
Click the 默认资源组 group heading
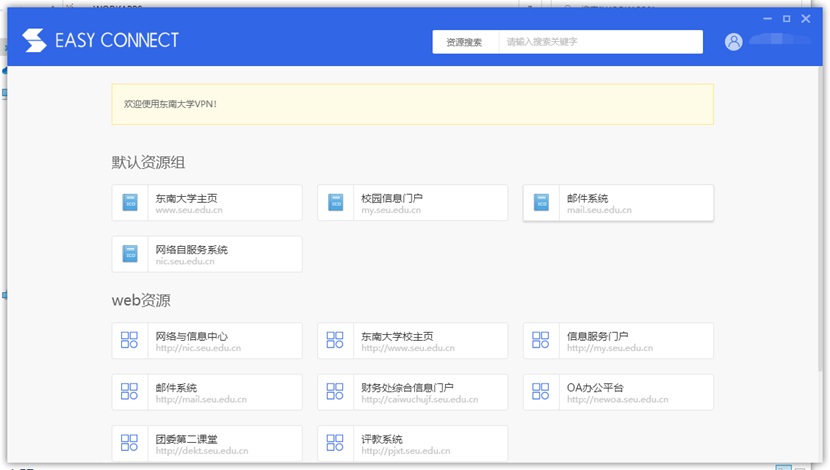coord(148,162)
